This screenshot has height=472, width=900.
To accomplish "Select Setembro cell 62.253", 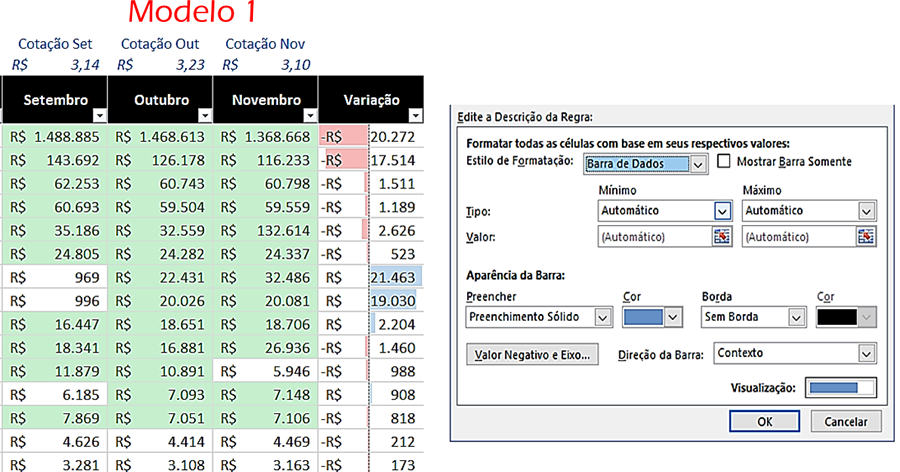I will pos(55,184).
